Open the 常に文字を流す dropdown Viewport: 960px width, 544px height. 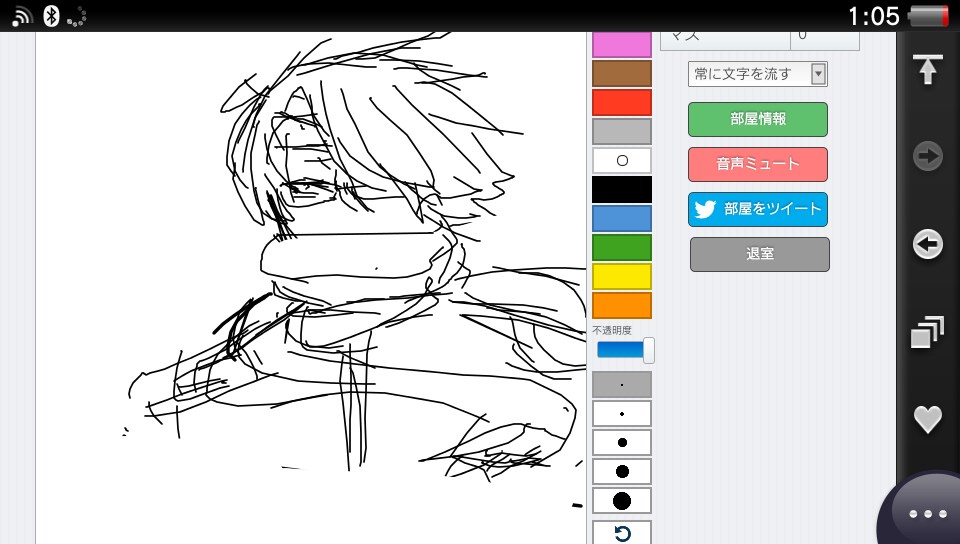click(758, 74)
